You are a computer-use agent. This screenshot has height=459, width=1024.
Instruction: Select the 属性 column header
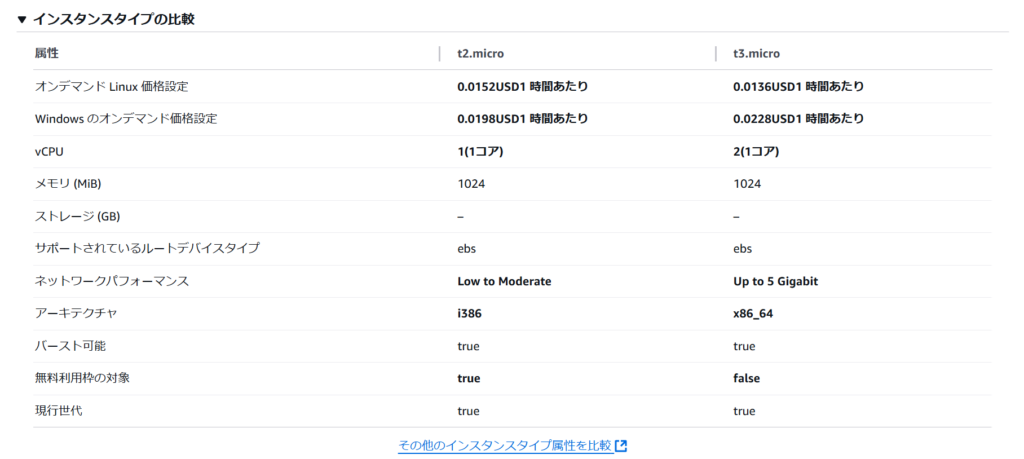[47, 53]
